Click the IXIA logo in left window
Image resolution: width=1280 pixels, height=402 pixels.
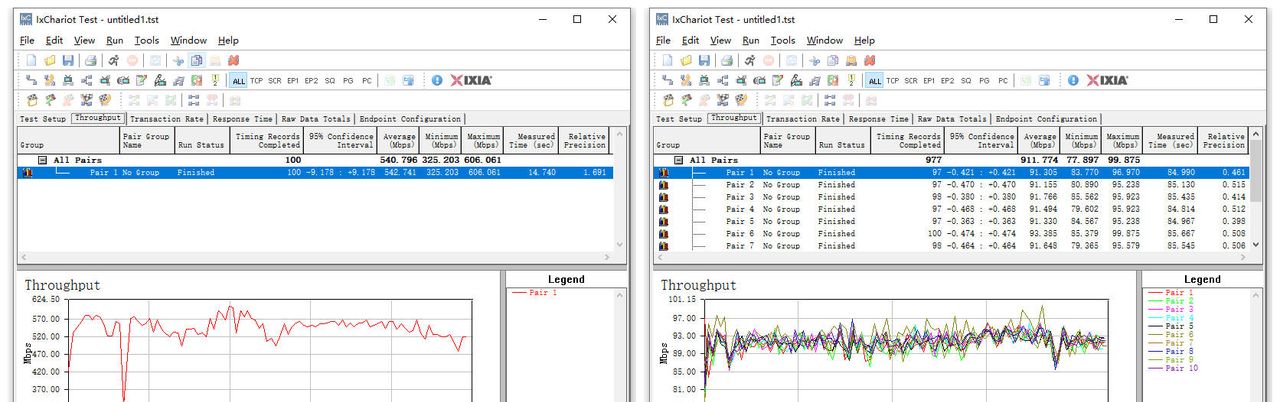[x=471, y=80]
